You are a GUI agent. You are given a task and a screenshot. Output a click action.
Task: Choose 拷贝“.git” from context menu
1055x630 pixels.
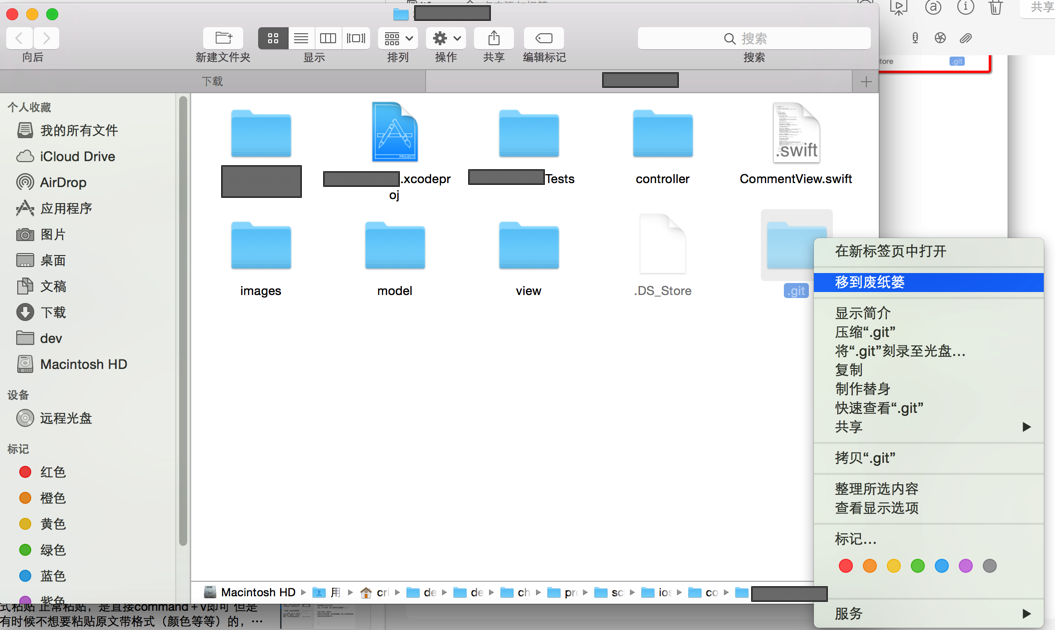click(929, 458)
